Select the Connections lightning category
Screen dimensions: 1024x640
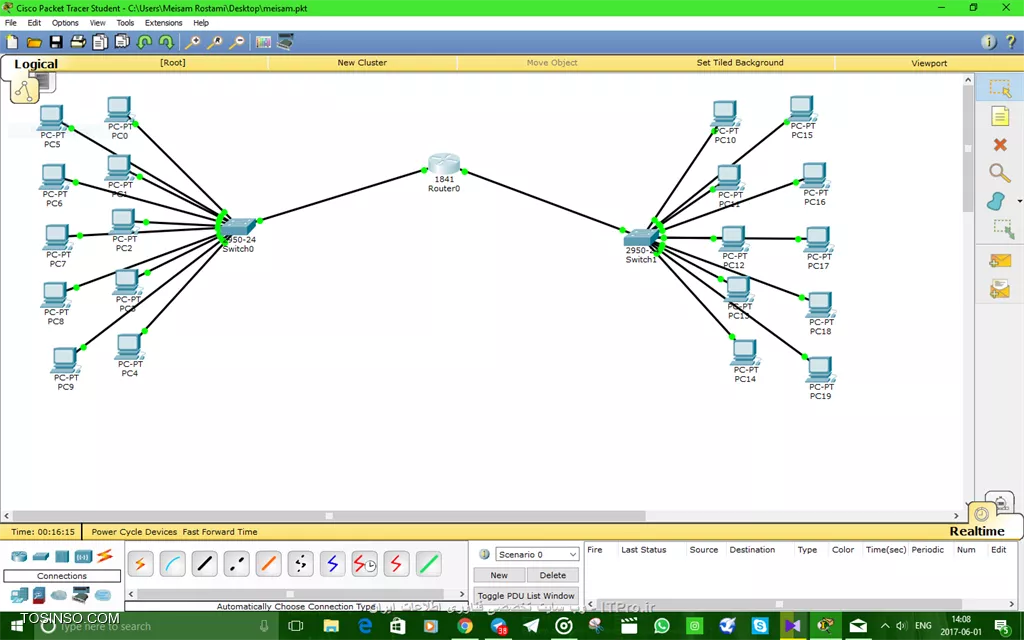tap(104, 556)
